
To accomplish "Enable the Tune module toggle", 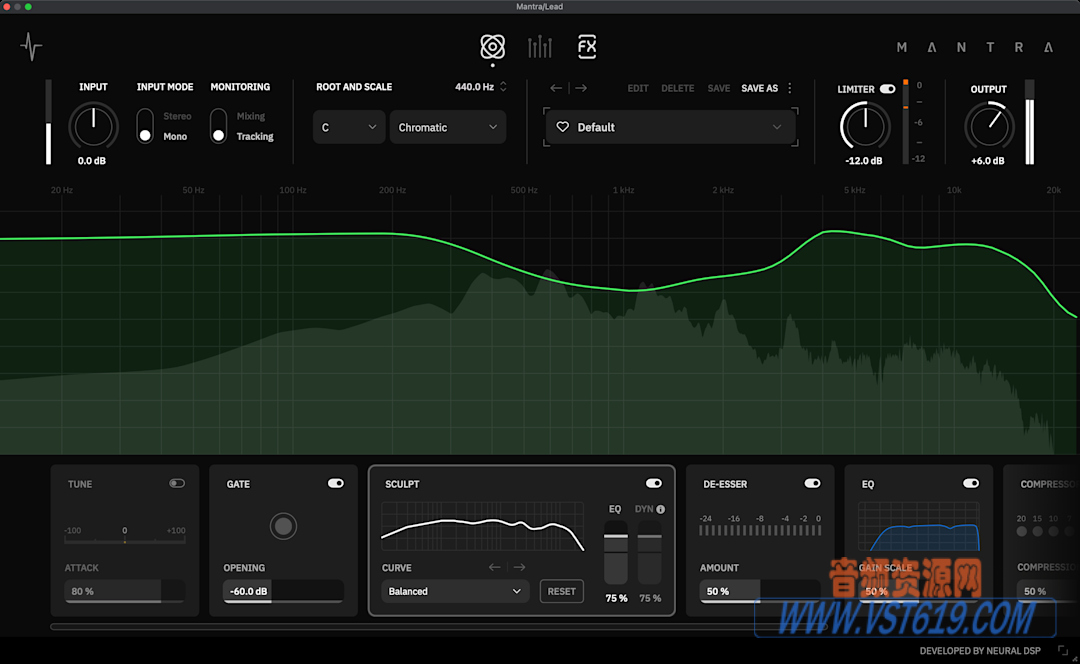I will click(x=177, y=483).
